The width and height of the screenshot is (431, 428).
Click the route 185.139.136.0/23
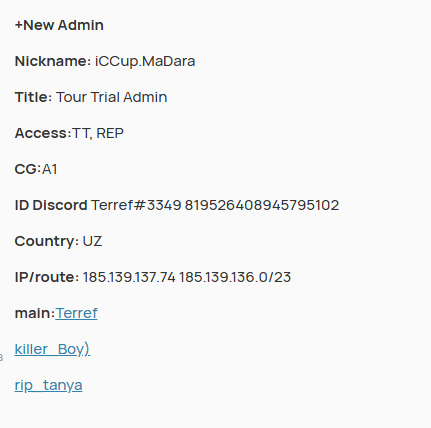tap(235, 277)
